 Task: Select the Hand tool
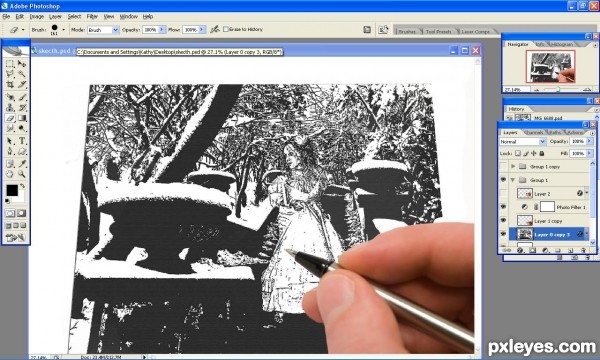click(x=10, y=174)
